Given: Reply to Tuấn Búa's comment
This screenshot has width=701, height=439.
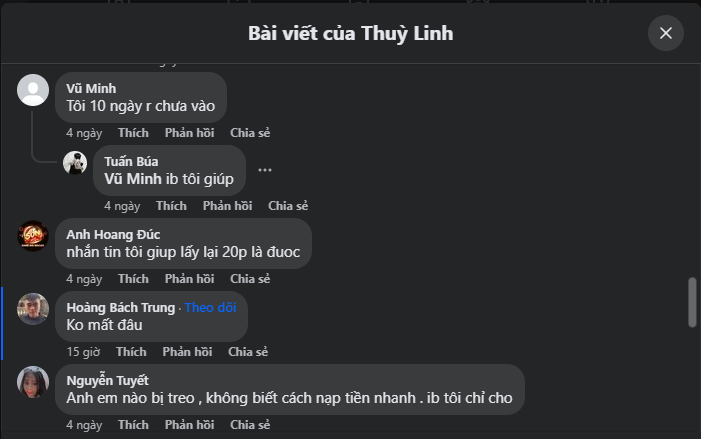Looking at the screenshot, I should [227, 206].
